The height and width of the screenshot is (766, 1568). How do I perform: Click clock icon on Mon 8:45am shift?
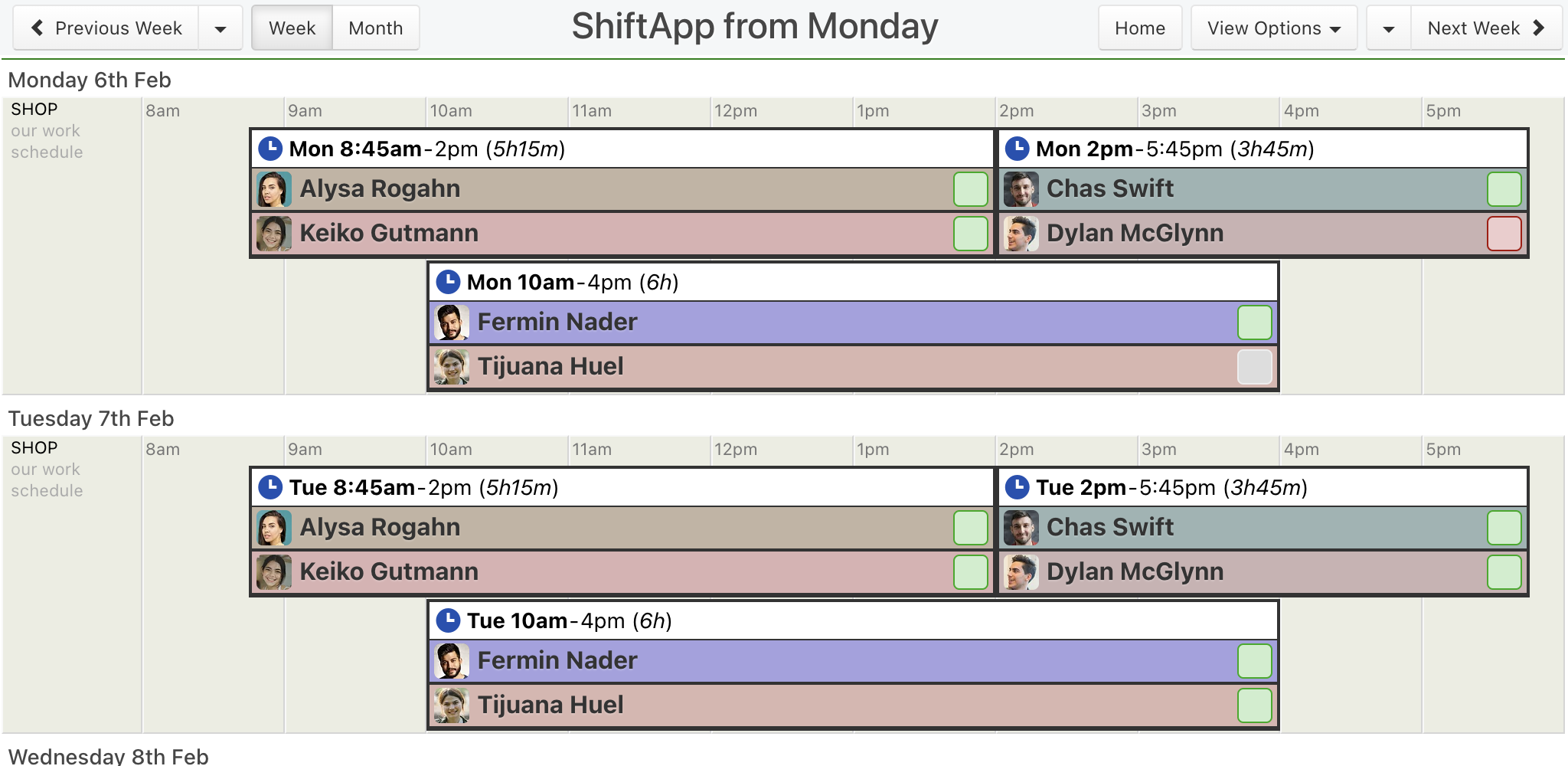[270, 149]
